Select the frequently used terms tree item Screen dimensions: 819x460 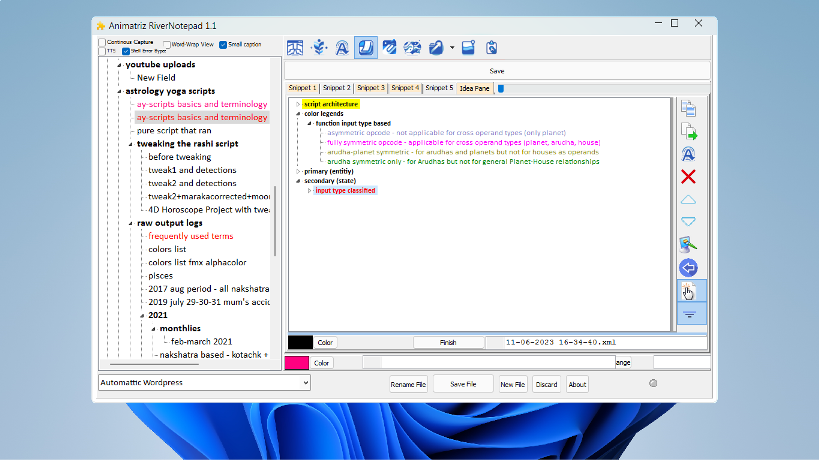click(191, 236)
